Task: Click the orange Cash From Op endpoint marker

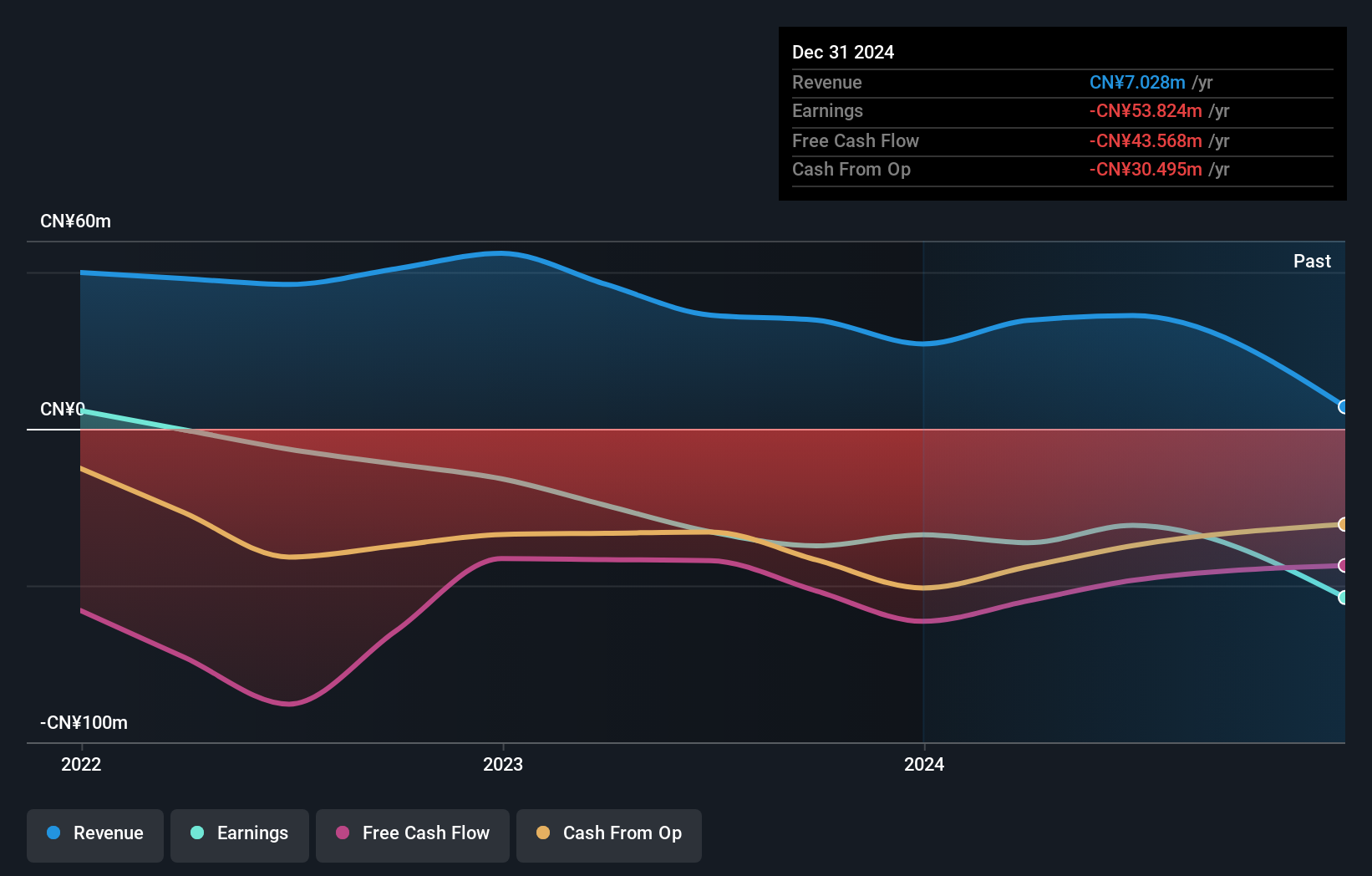Action: 1343,524
